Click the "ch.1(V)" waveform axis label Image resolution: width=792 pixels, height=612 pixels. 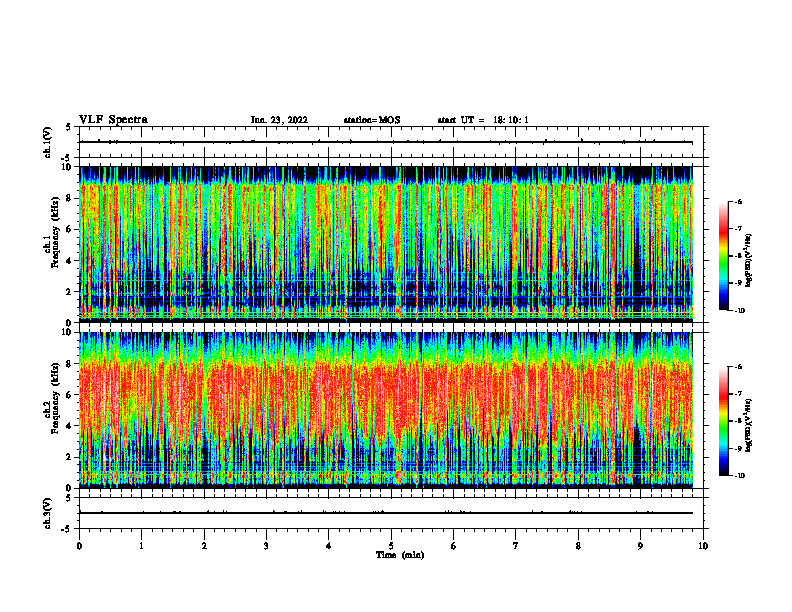pos(48,142)
